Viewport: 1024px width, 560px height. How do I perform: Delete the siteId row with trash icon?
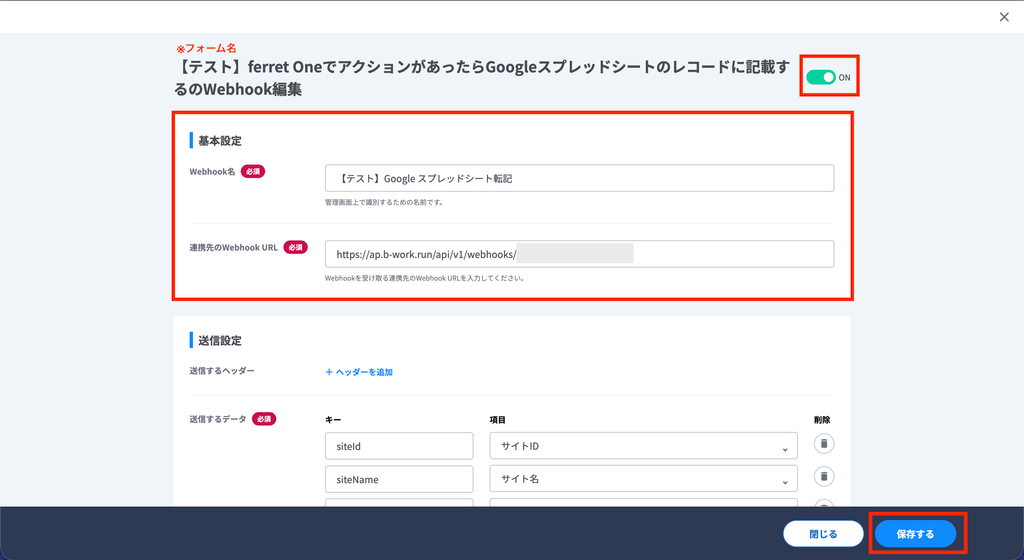[824, 444]
